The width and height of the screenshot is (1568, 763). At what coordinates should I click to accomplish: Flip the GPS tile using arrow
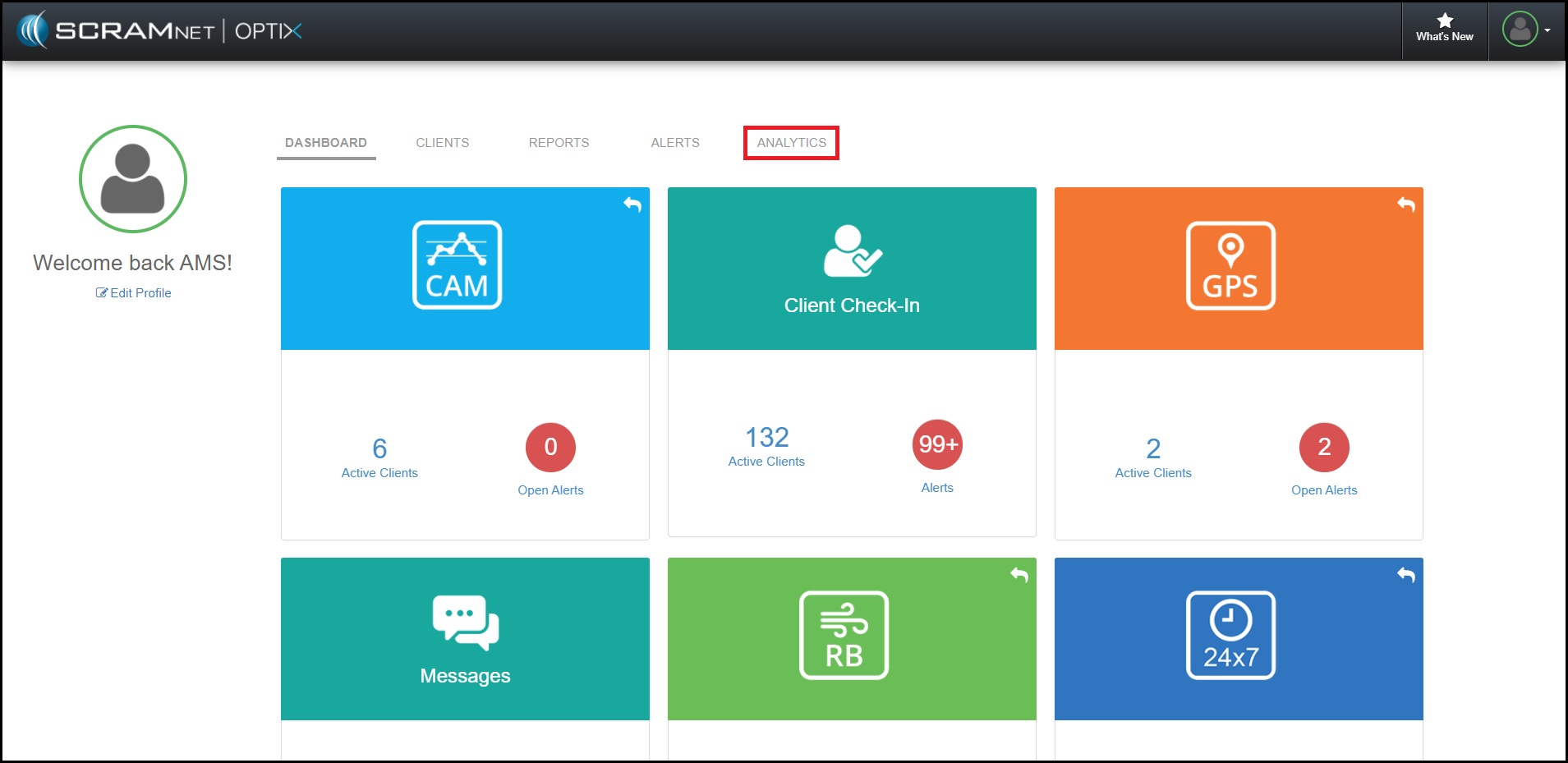click(x=1405, y=205)
